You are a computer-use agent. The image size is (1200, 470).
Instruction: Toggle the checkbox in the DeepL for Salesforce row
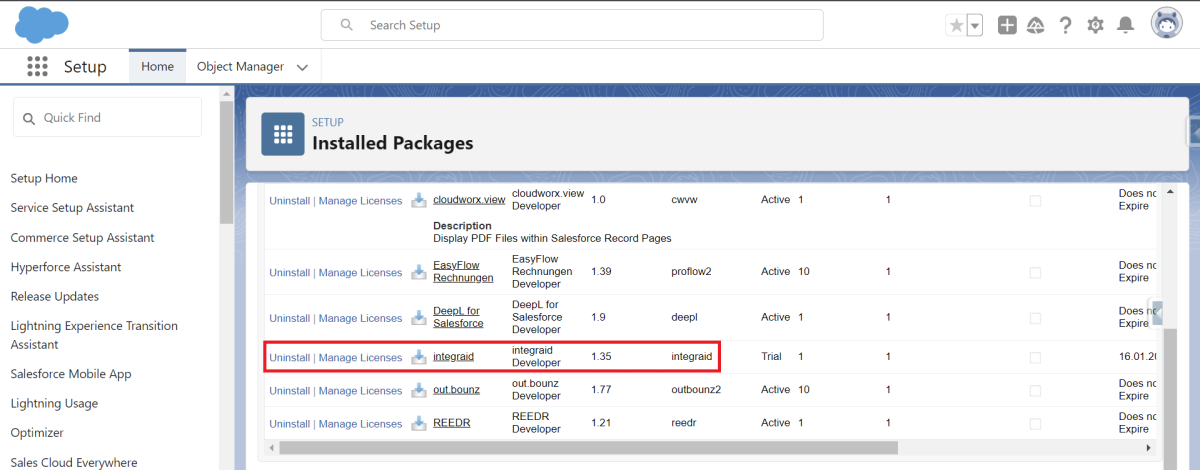point(1035,317)
